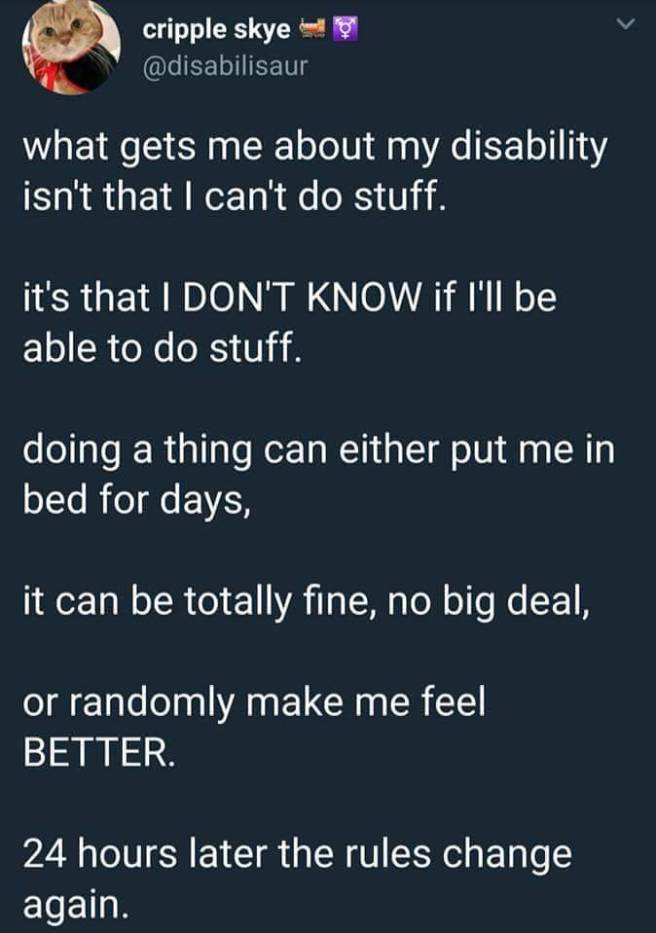Click the line "or randomly make me feel"
Image resolution: width=656 pixels, height=933 pixels.
pos(253,705)
